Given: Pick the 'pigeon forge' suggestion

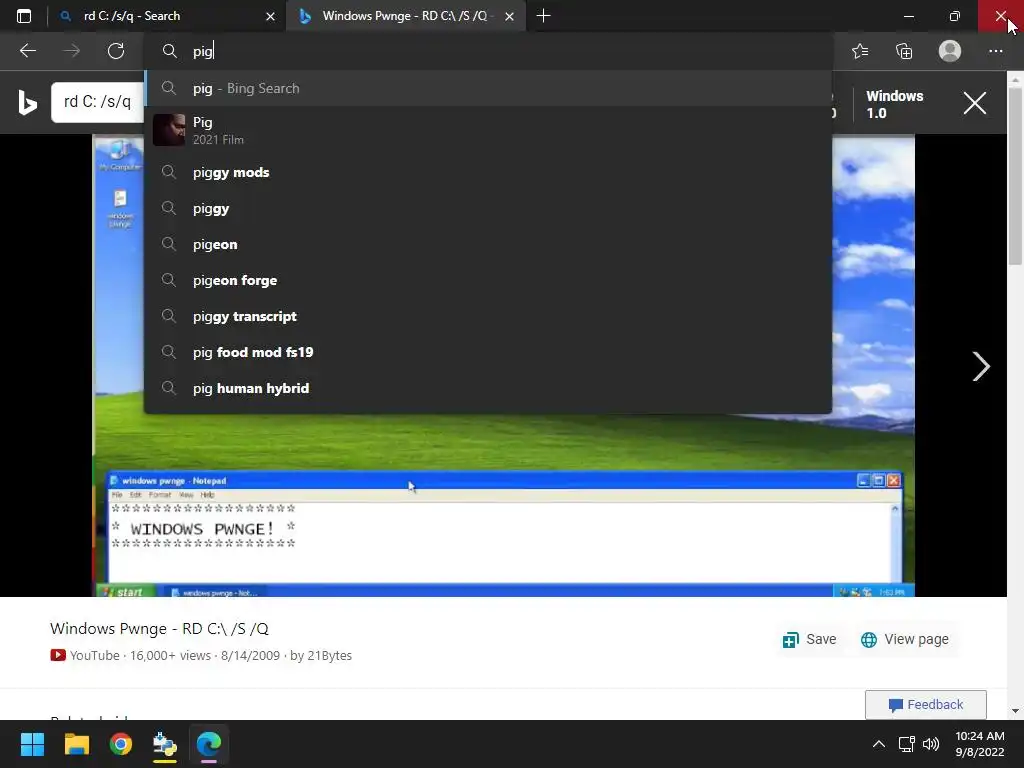Looking at the screenshot, I should (x=488, y=280).
